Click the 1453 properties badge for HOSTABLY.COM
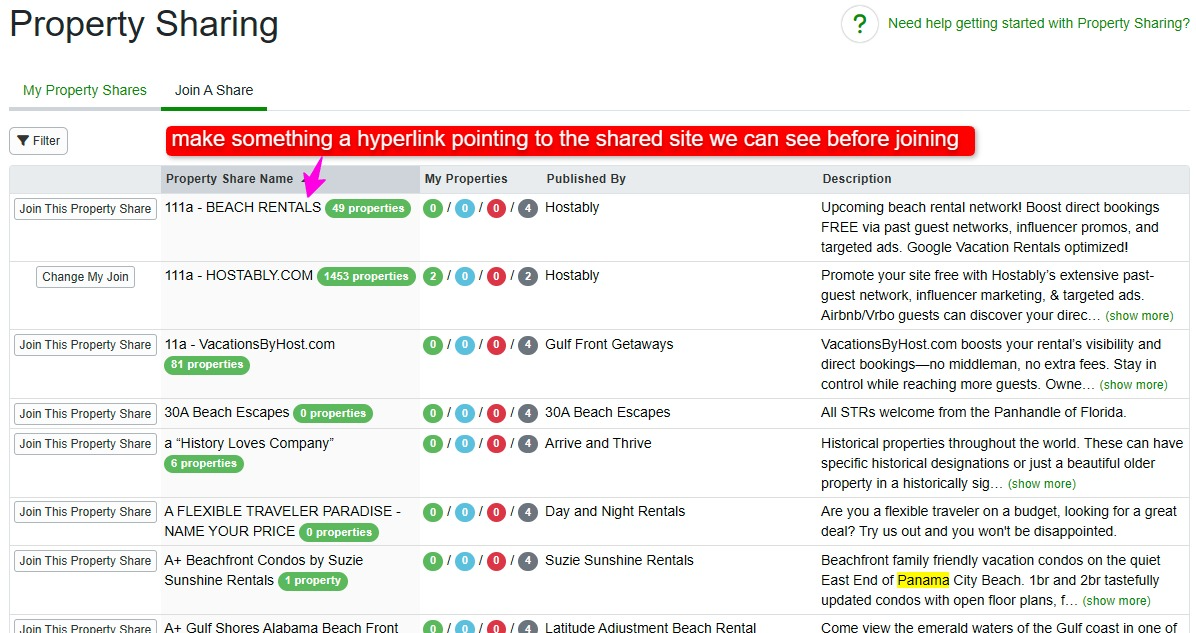Image resolution: width=1196 pixels, height=633 pixels. 366,276
